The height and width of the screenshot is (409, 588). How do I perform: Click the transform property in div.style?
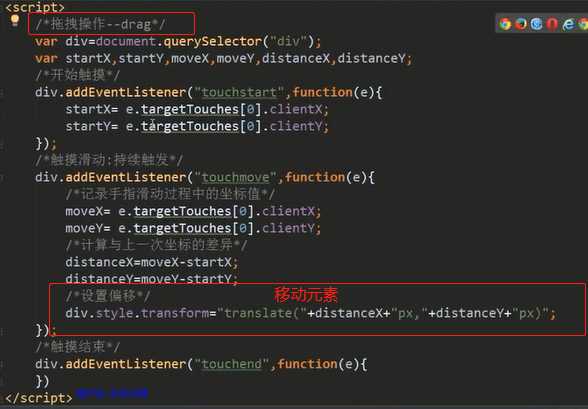[x=175, y=313]
